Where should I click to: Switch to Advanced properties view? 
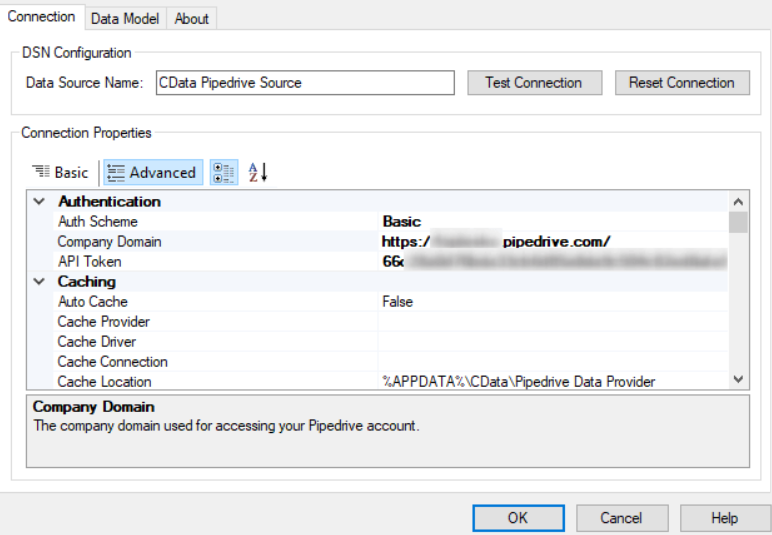tap(153, 172)
